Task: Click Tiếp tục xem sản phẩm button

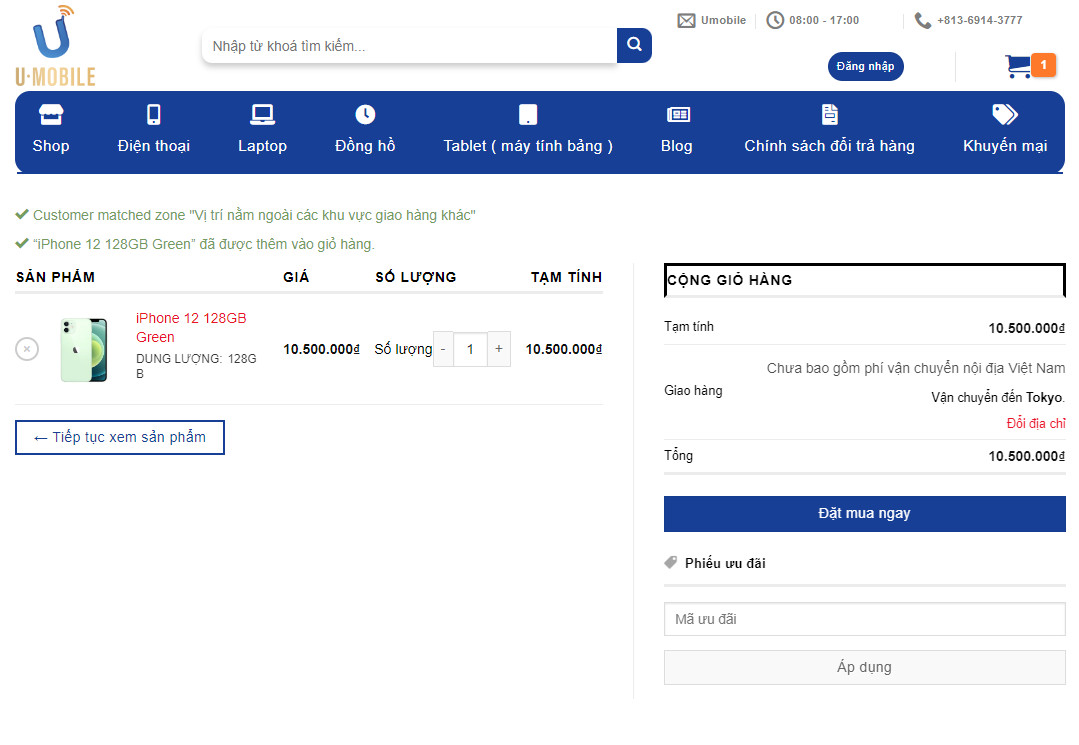Action: pyautogui.click(x=120, y=437)
